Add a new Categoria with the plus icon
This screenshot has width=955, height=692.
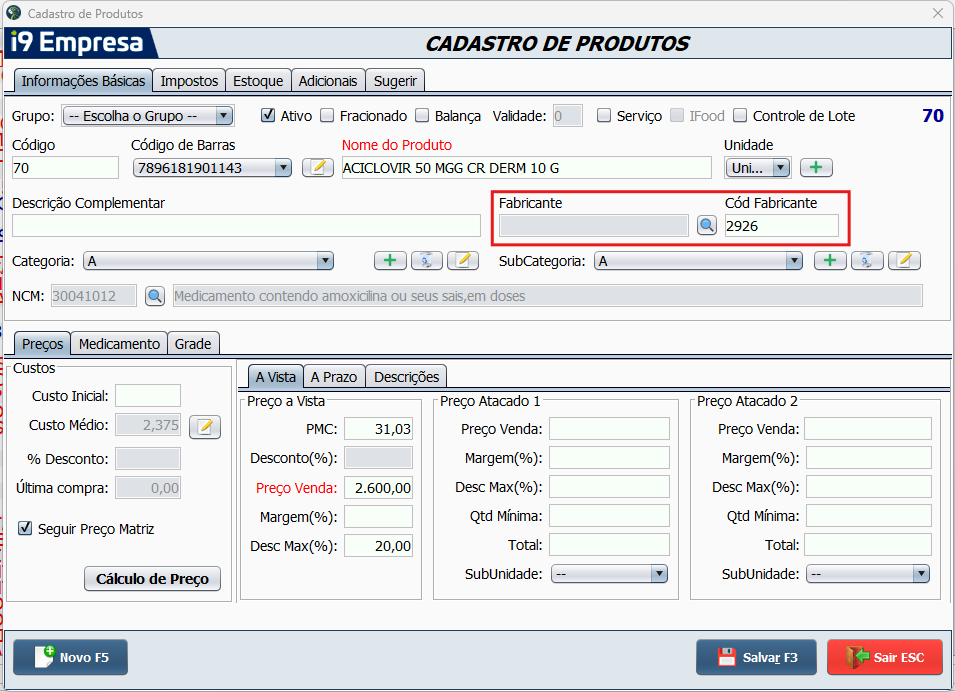click(390, 261)
